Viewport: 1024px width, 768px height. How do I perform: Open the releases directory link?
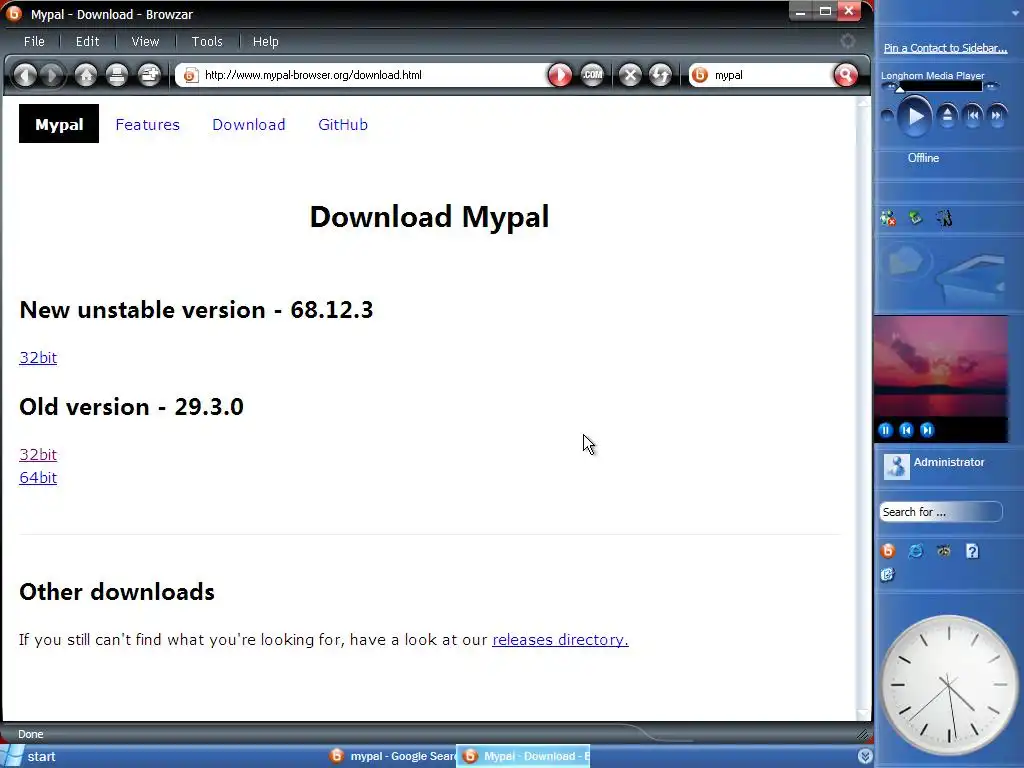560,639
